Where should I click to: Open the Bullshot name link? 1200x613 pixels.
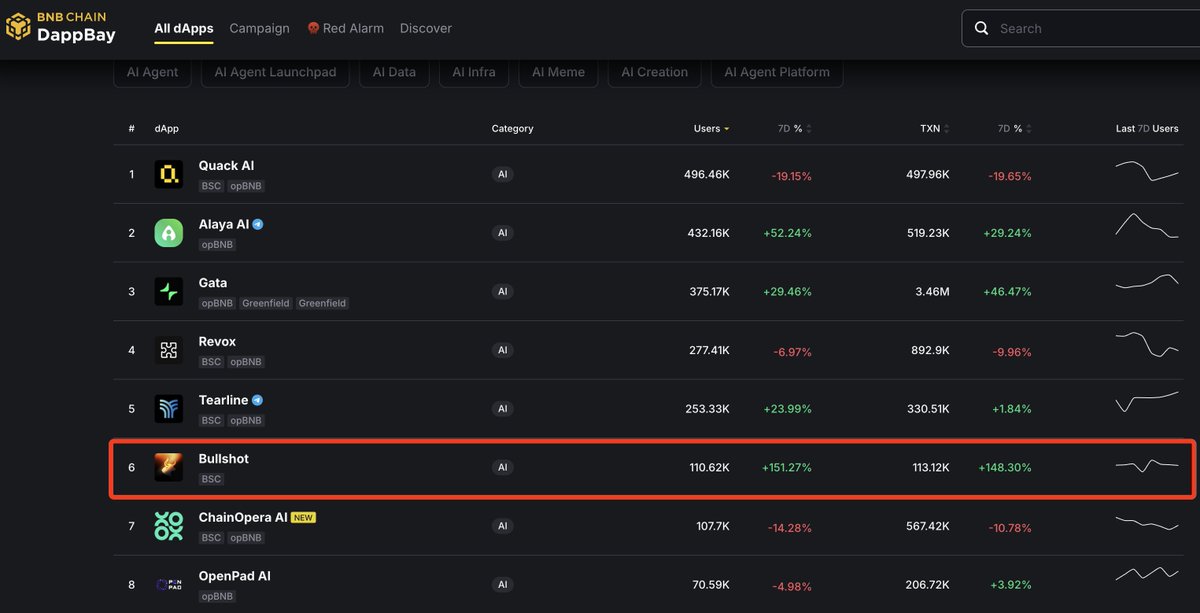click(224, 459)
